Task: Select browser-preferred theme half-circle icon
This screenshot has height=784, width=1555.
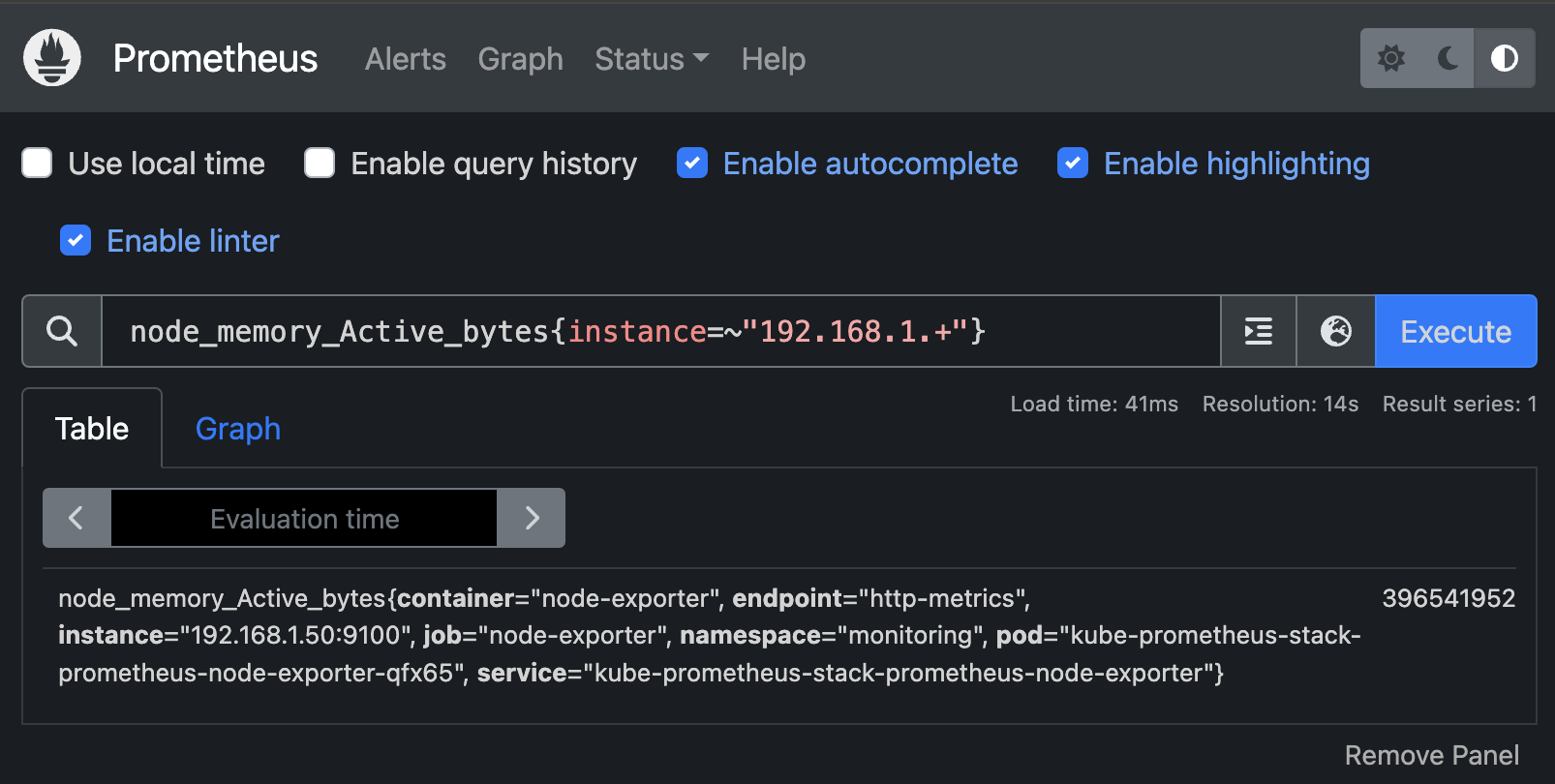Action: pos(1505,58)
